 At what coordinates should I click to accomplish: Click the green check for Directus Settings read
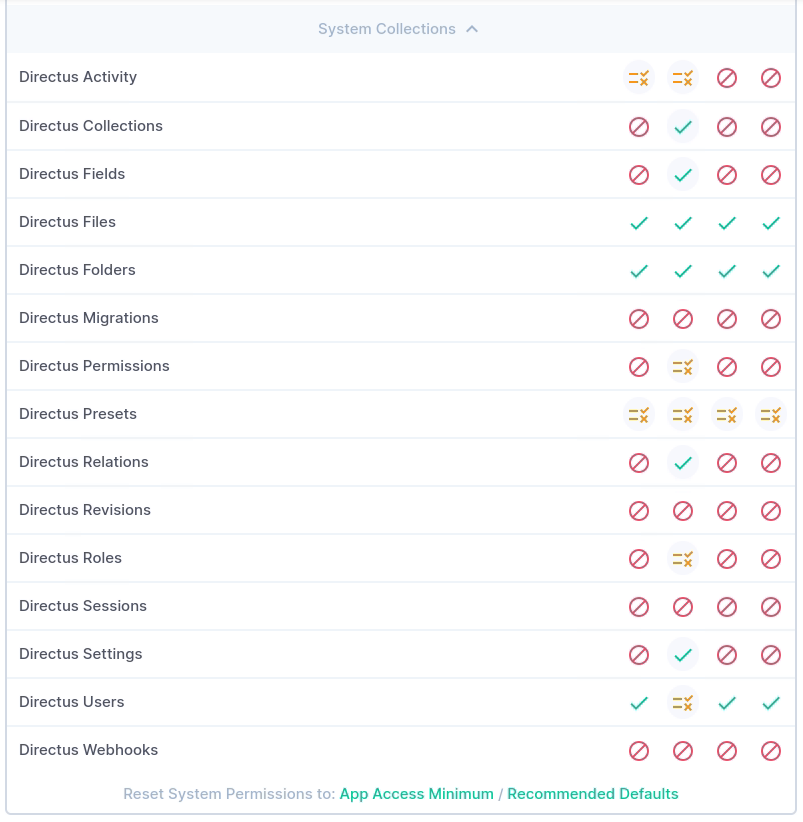pos(683,655)
